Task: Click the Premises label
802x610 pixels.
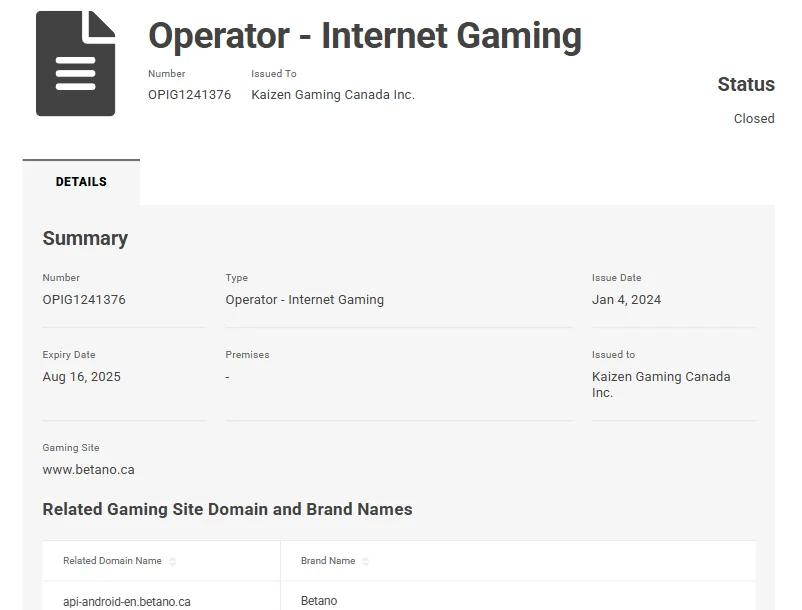Action: tap(247, 355)
